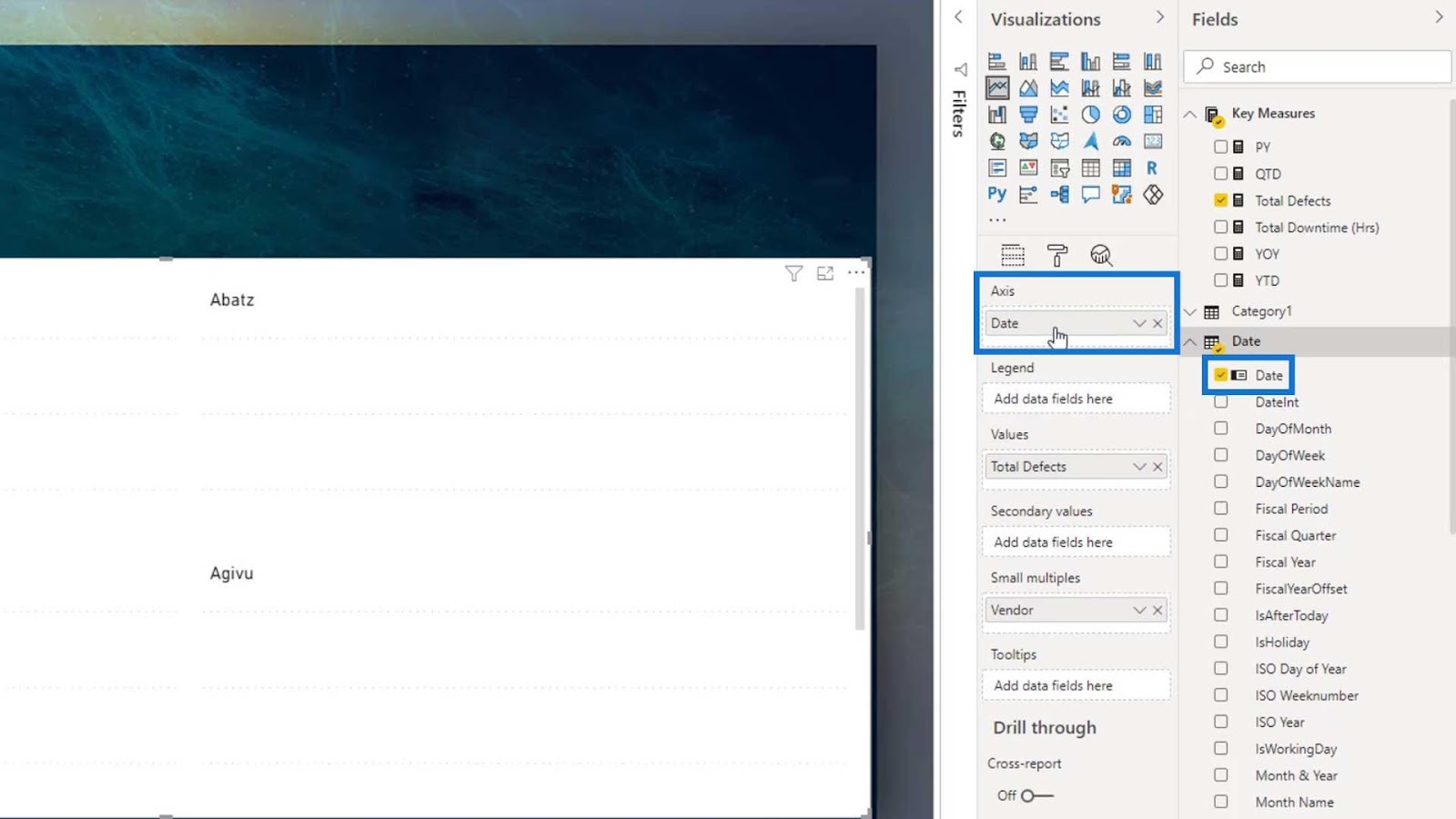Collapse the Fields pane
The height and width of the screenshot is (819, 1456).
(1439, 17)
